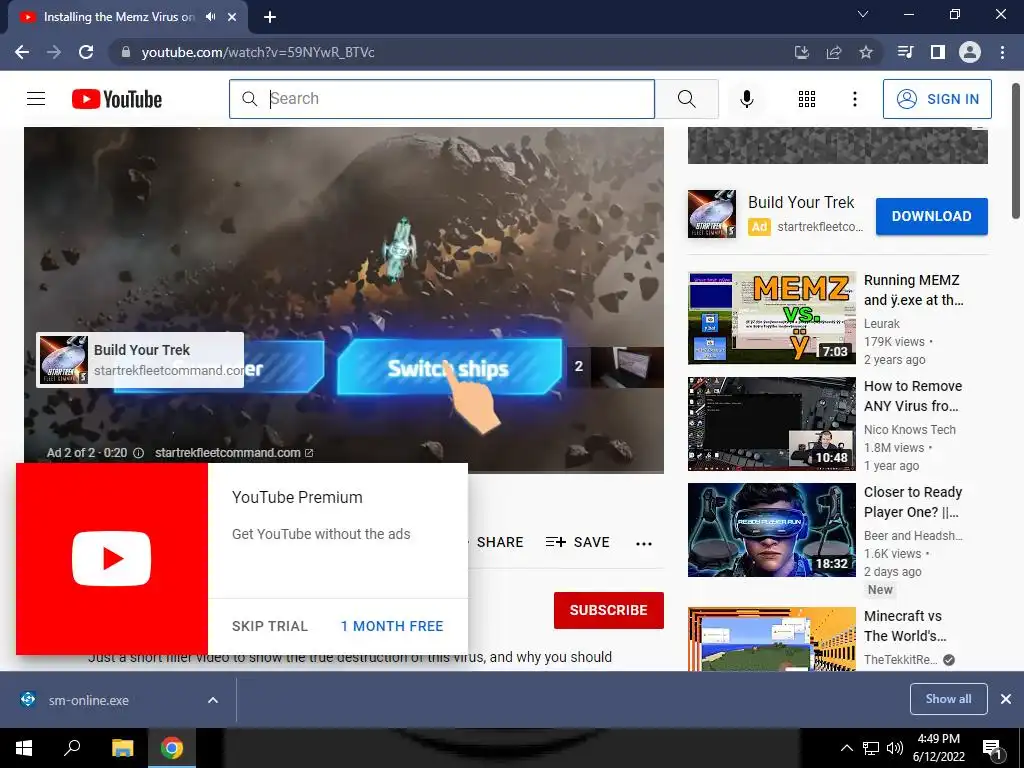Go to YouTube home via logo

click(x=117, y=99)
